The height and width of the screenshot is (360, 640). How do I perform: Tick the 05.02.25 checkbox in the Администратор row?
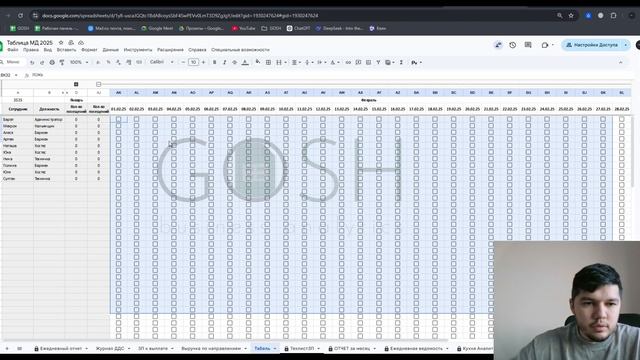193,120
